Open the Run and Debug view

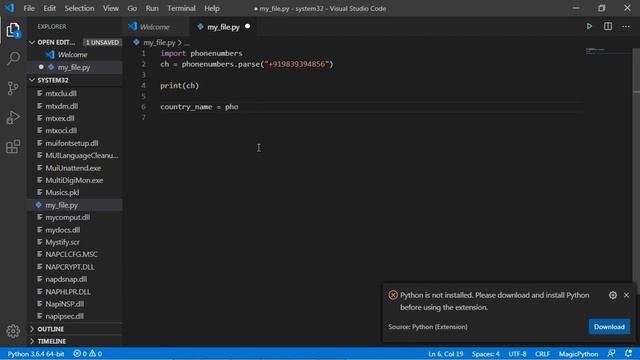pos(13,117)
